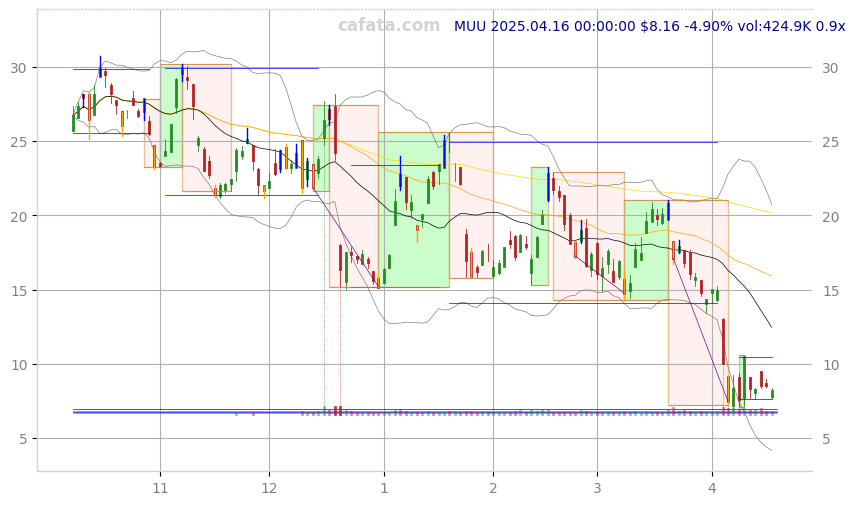The width and height of the screenshot is (856, 505).
Task: Click the left y-axis label 10
Action: [x=19, y=365]
